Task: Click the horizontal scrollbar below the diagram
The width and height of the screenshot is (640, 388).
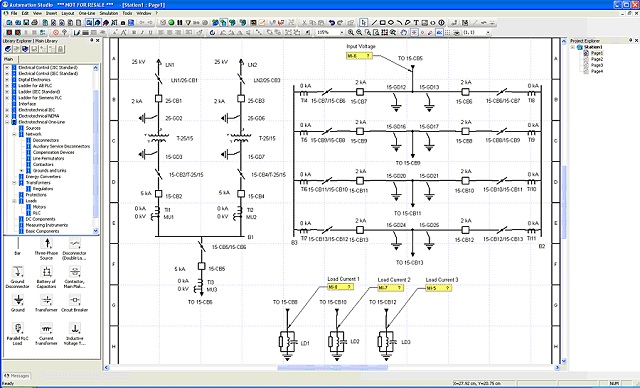Action: tap(333, 368)
